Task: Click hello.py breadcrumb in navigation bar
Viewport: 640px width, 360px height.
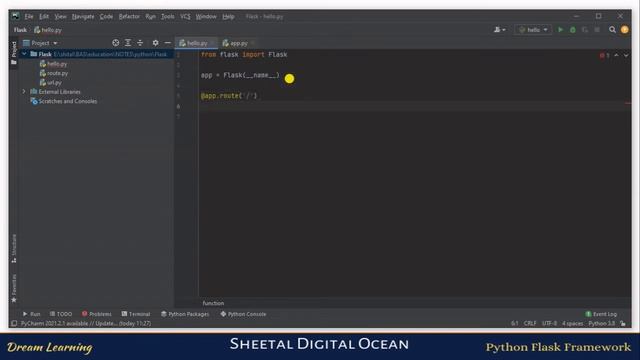Action: click(48, 30)
